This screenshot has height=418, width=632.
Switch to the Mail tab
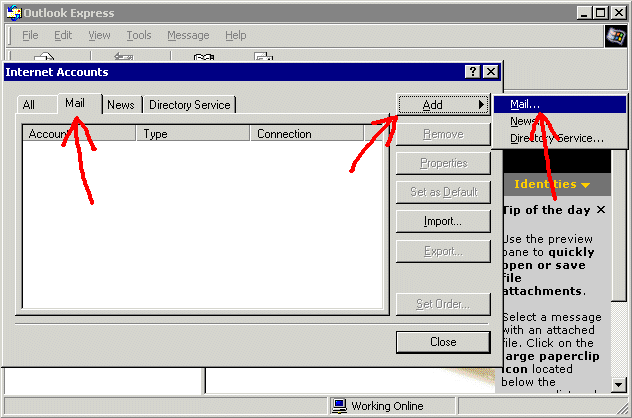coord(80,103)
